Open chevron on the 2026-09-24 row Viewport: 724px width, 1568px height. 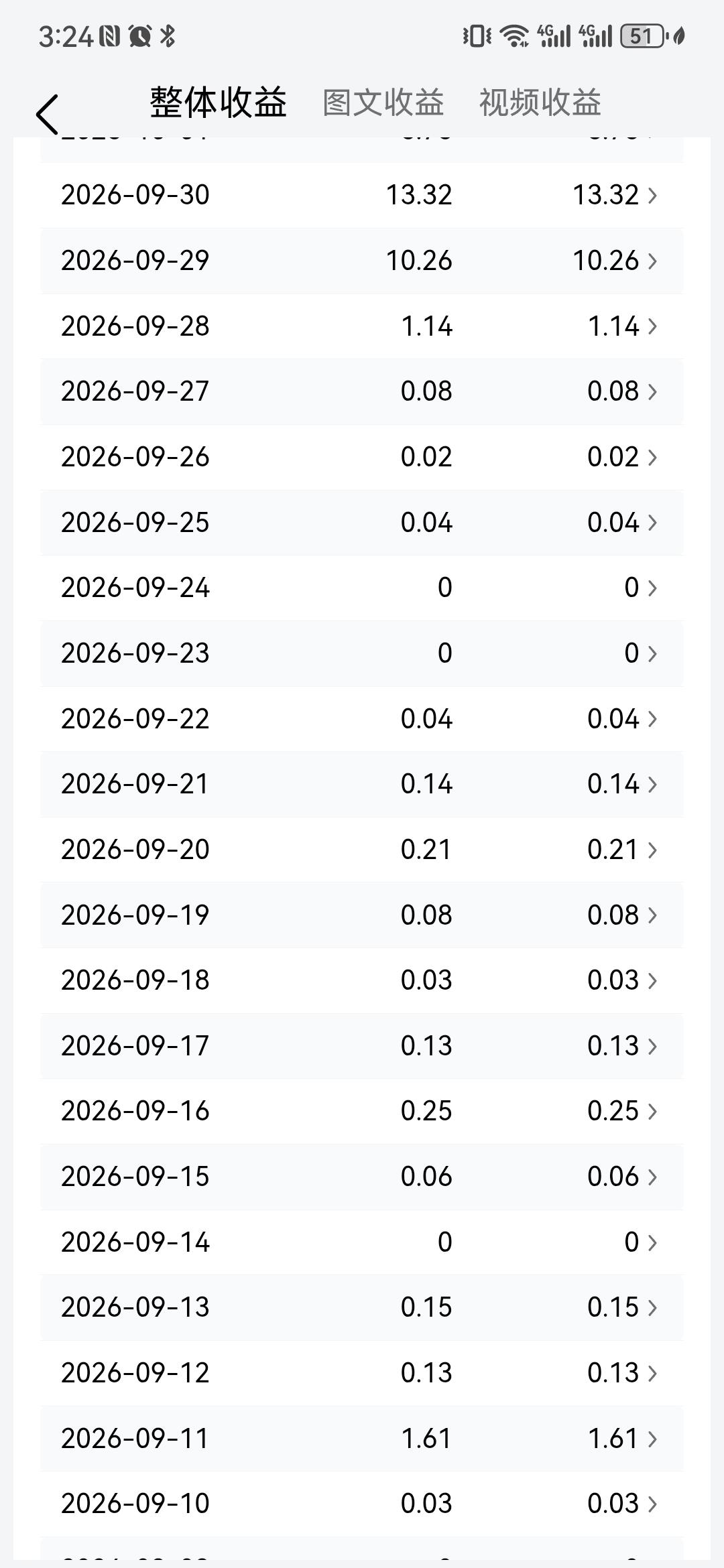(652, 588)
